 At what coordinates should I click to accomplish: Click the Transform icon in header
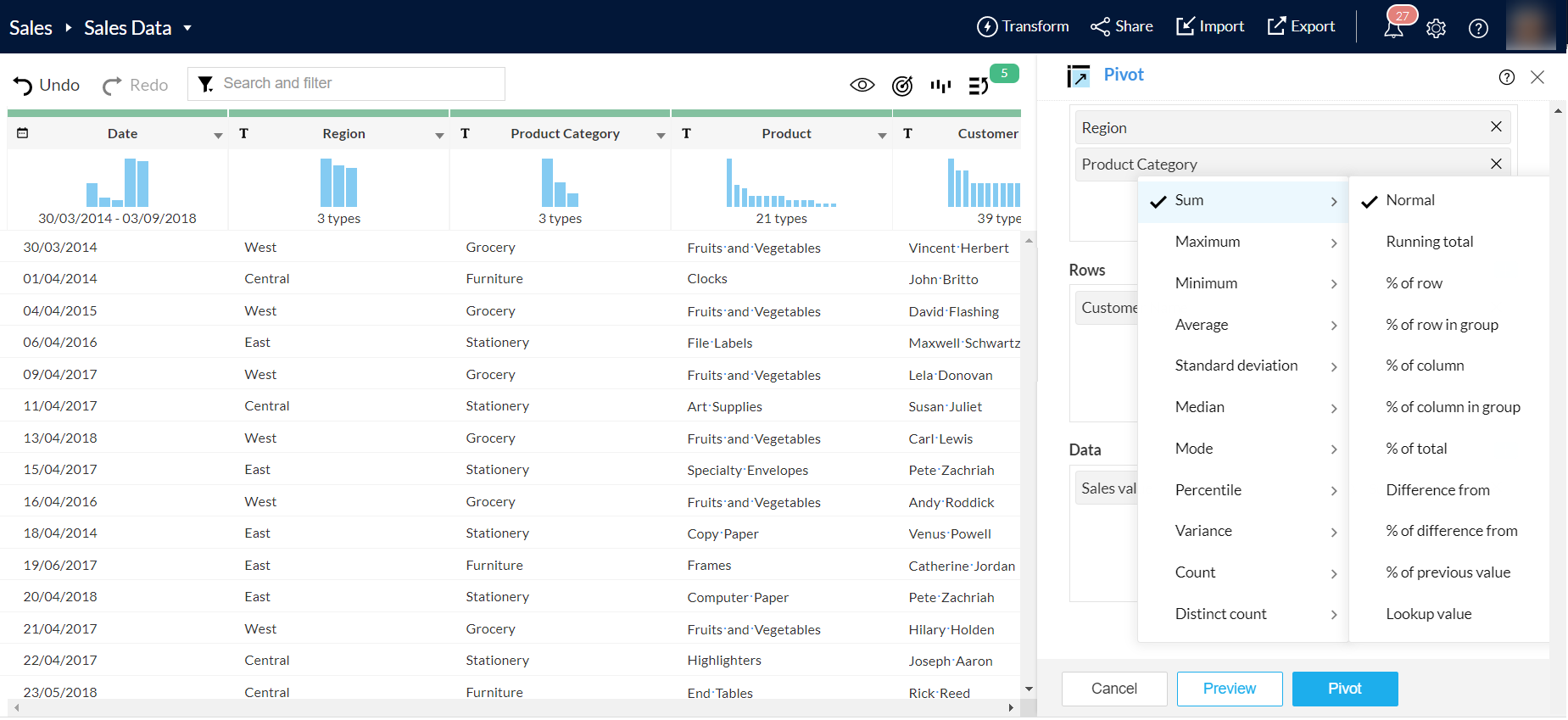click(x=987, y=27)
